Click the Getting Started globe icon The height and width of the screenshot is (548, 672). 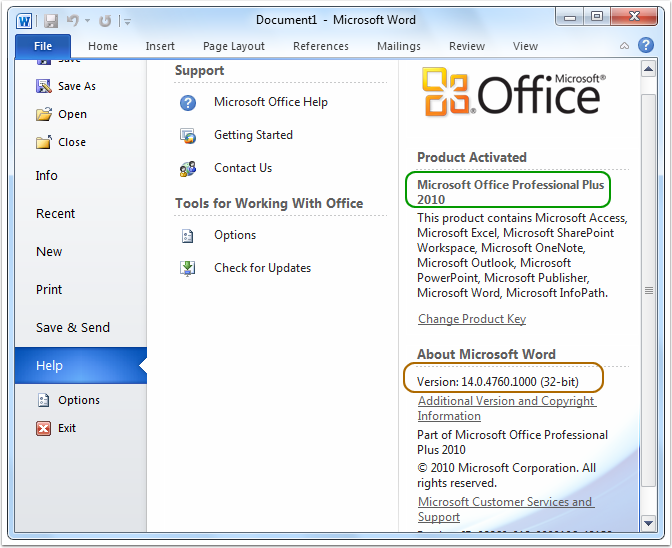[188, 136]
